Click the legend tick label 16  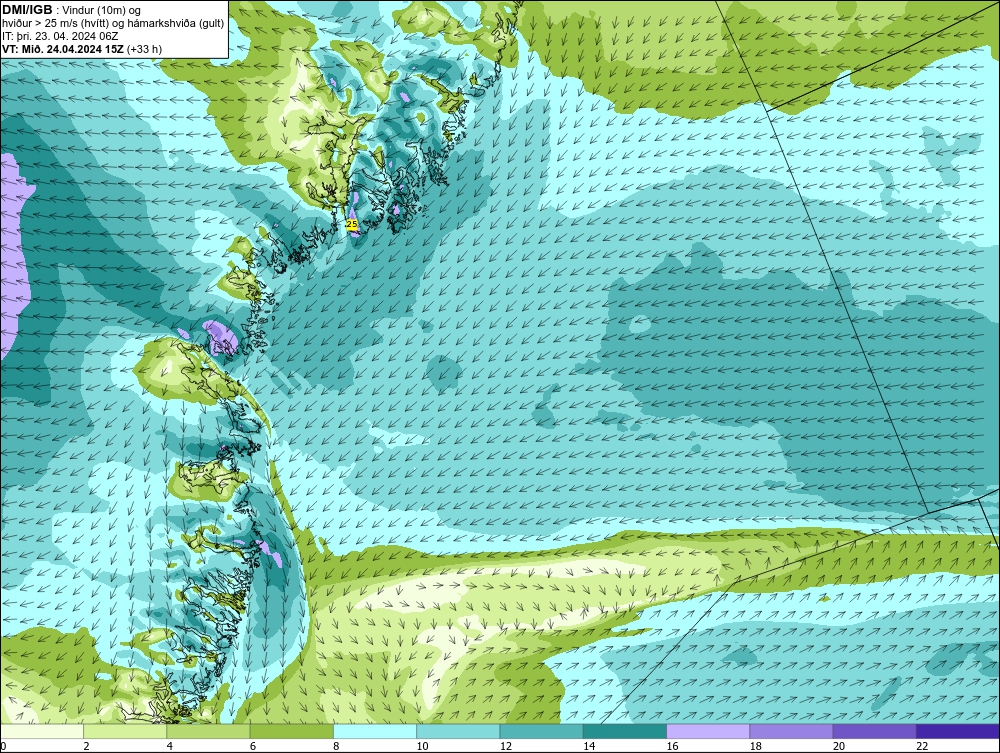coord(672,747)
